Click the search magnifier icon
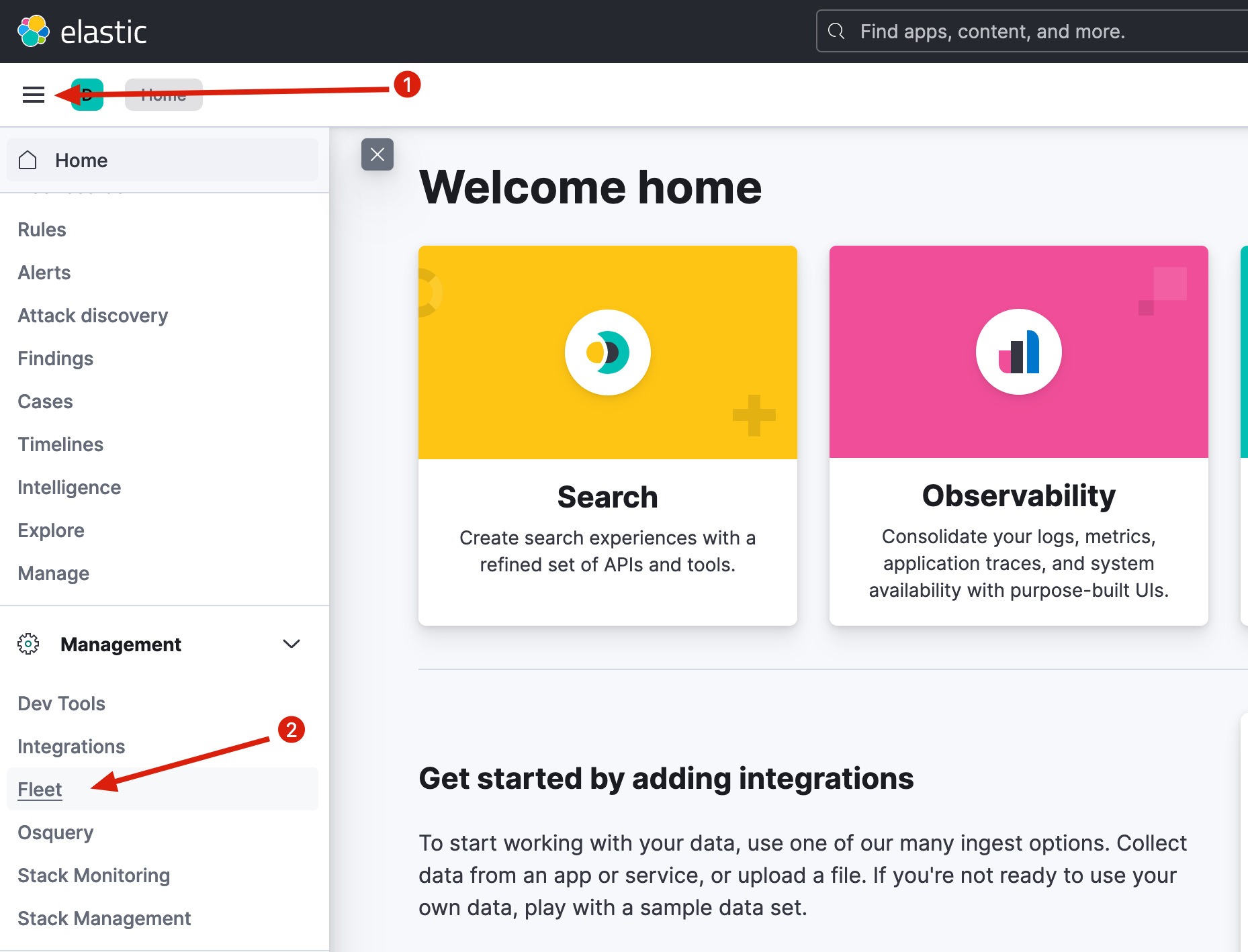 [x=836, y=31]
